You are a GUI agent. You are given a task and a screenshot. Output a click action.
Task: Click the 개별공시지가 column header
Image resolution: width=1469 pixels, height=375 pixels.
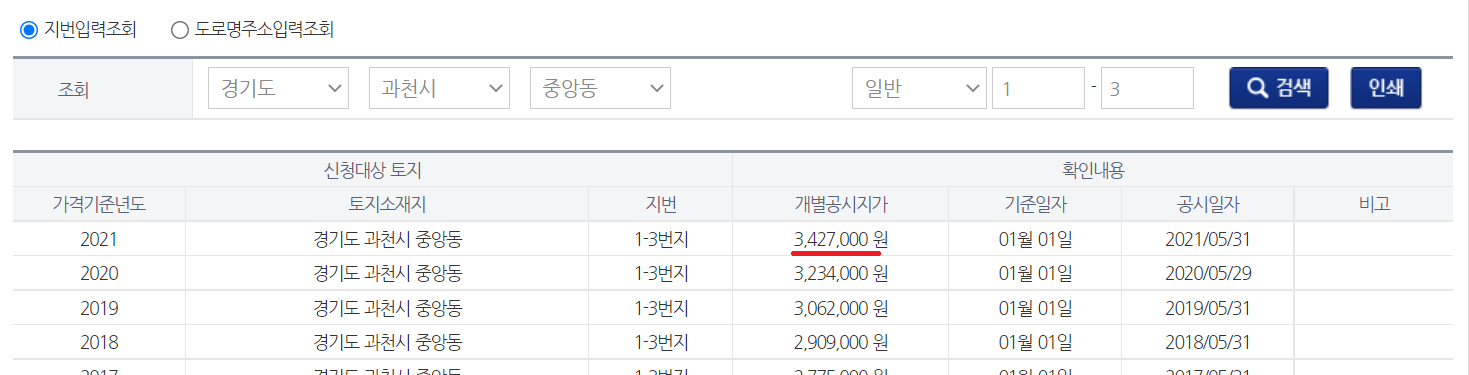(x=841, y=205)
